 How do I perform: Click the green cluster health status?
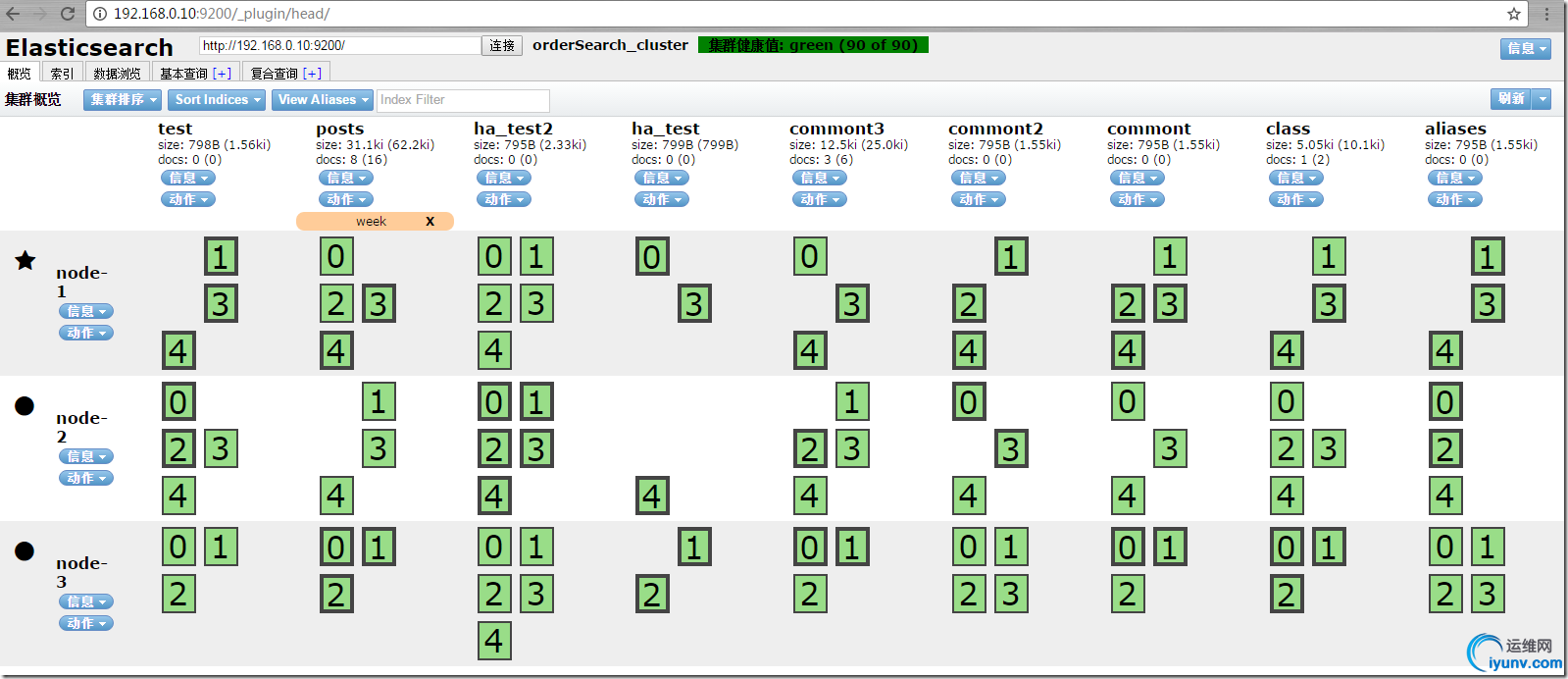point(813,45)
